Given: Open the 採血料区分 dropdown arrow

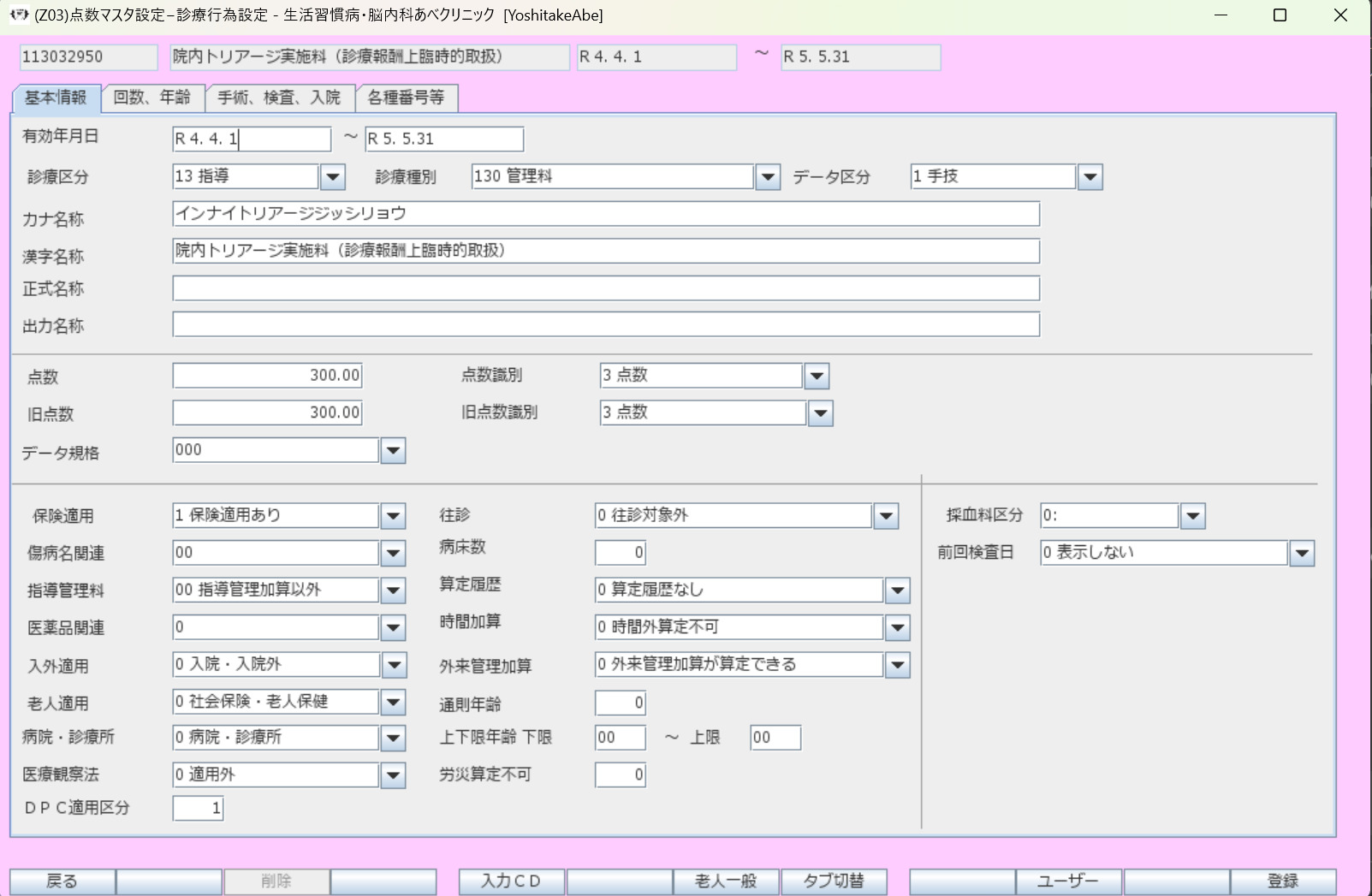Looking at the screenshot, I should point(1192,516).
